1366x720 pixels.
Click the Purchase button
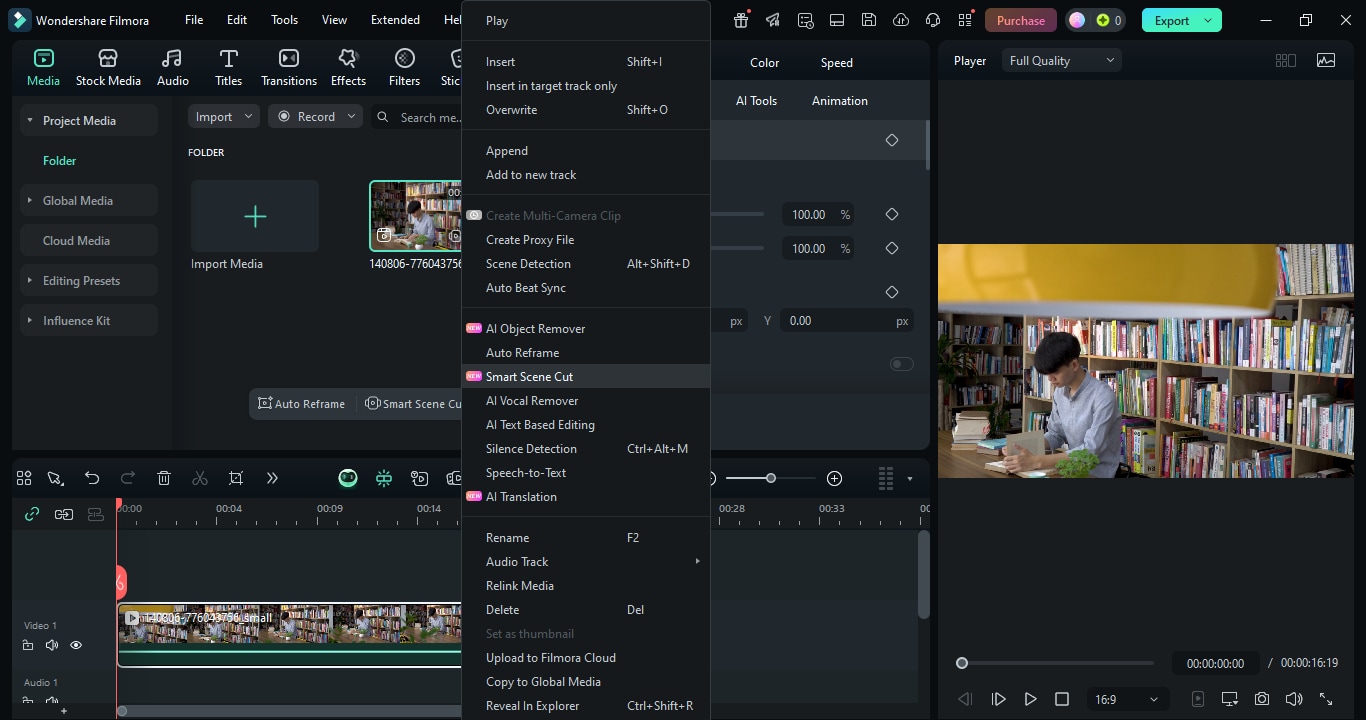pyautogui.click(x=1020, y=20)
